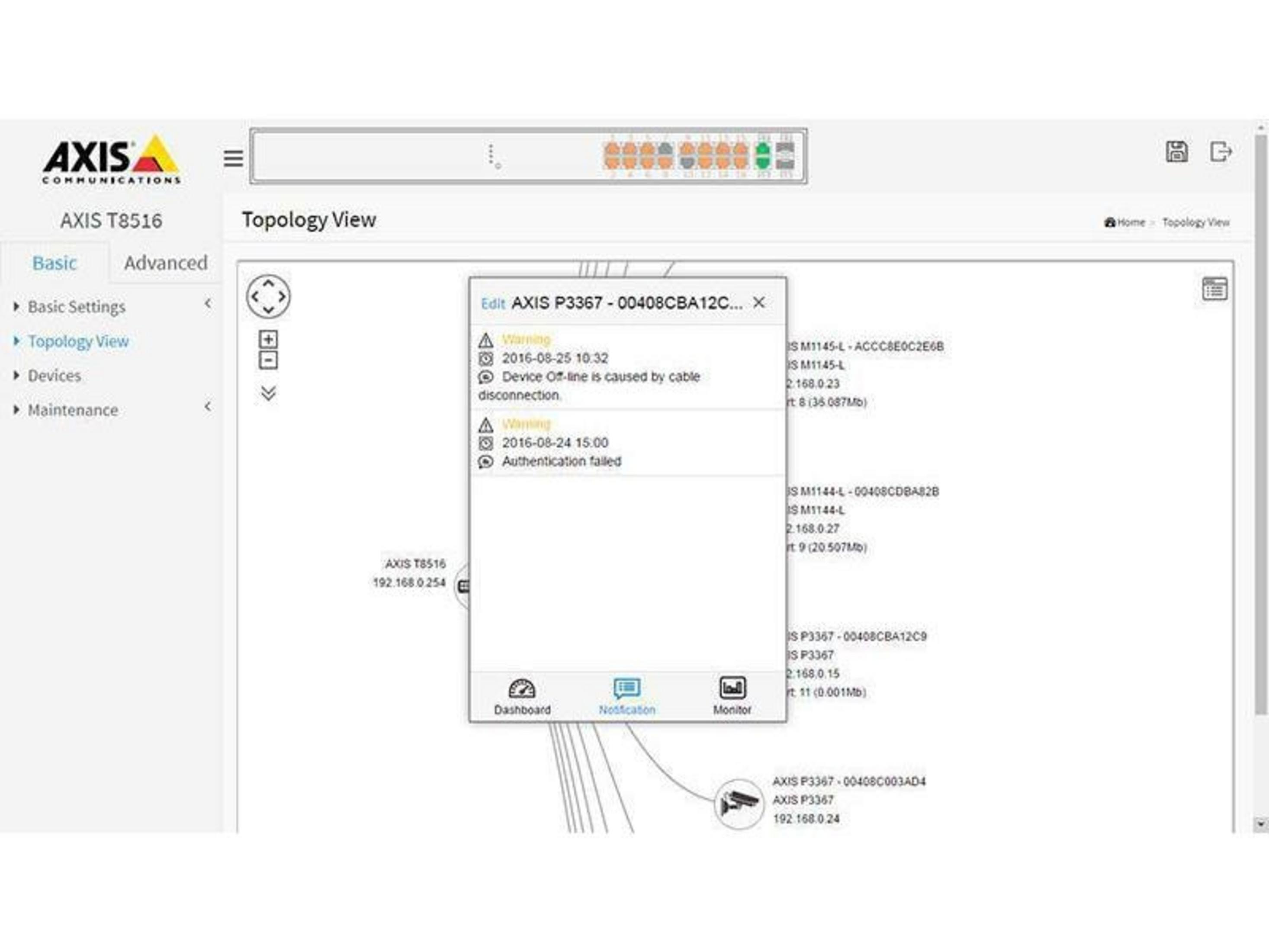Click the zoom out minus icon

coord(268,360)
